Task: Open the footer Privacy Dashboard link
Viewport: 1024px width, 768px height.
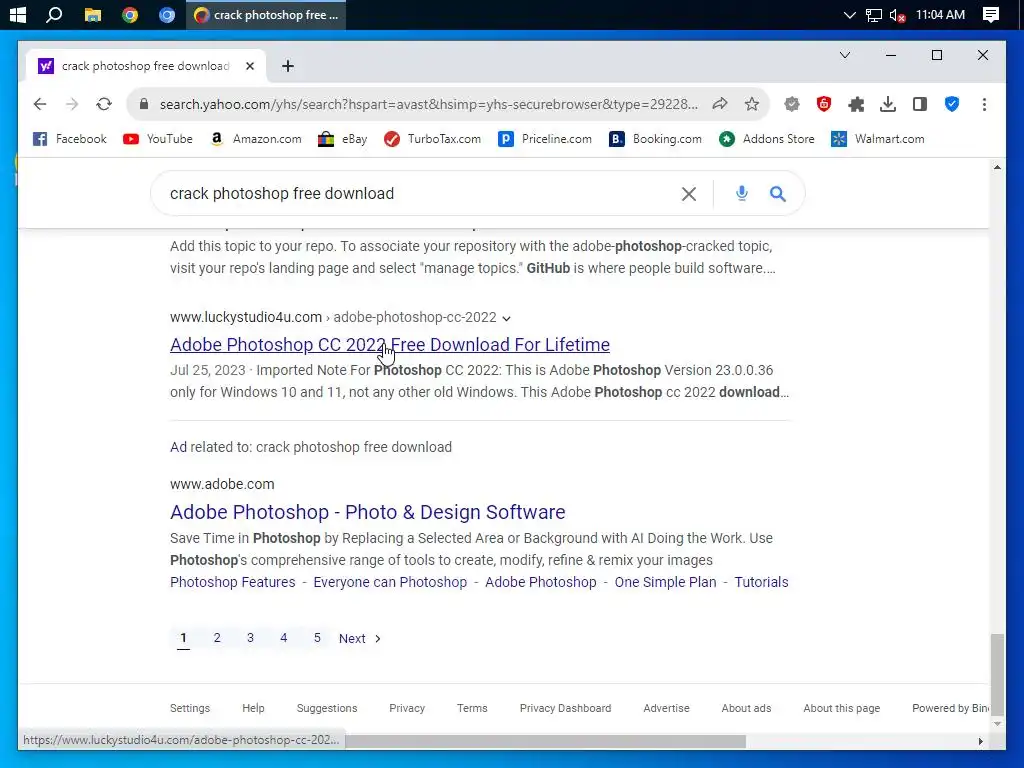Action: [x=566, y=708]
